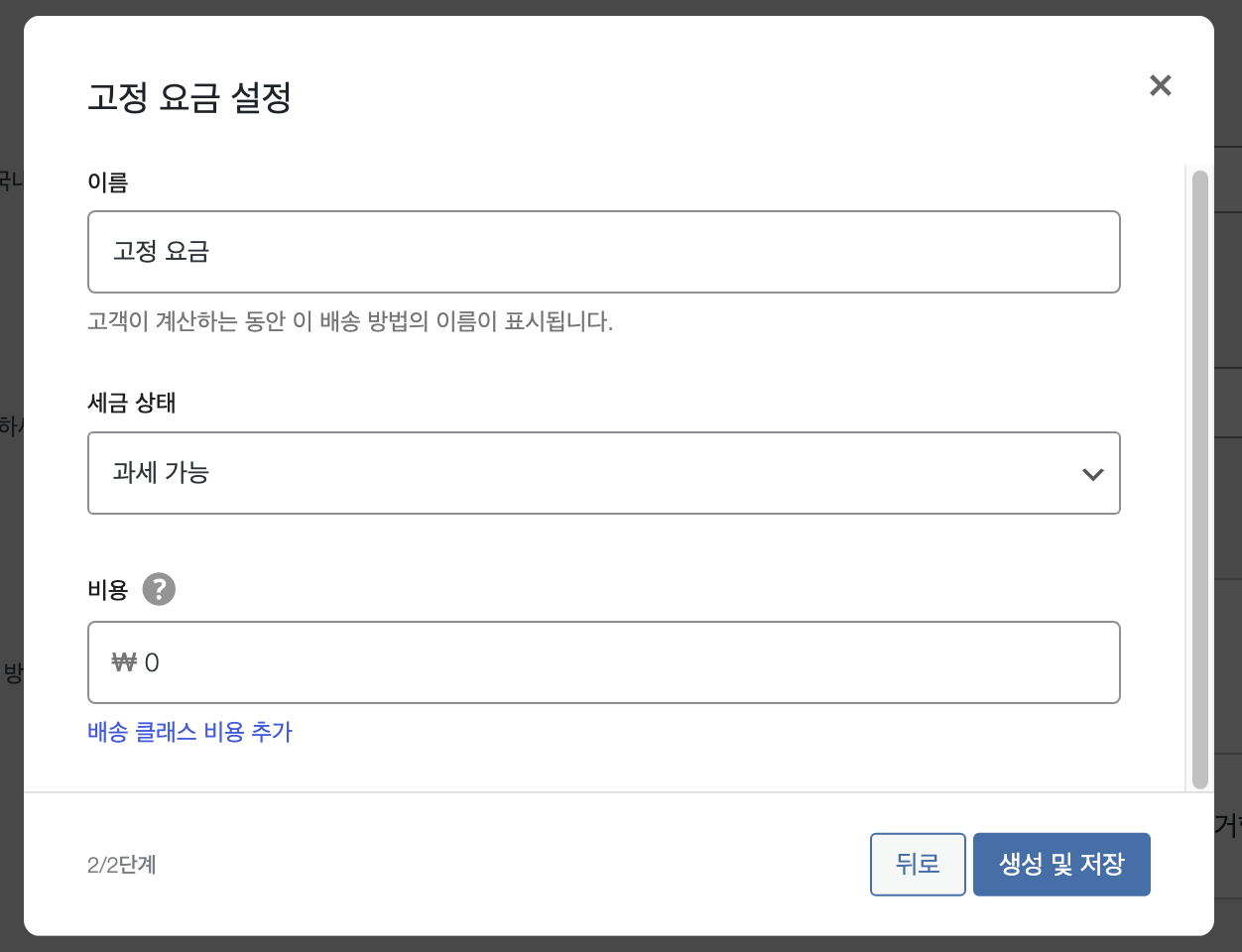
Task: Focus the 이름 input field
Action: tap(604, 252)
